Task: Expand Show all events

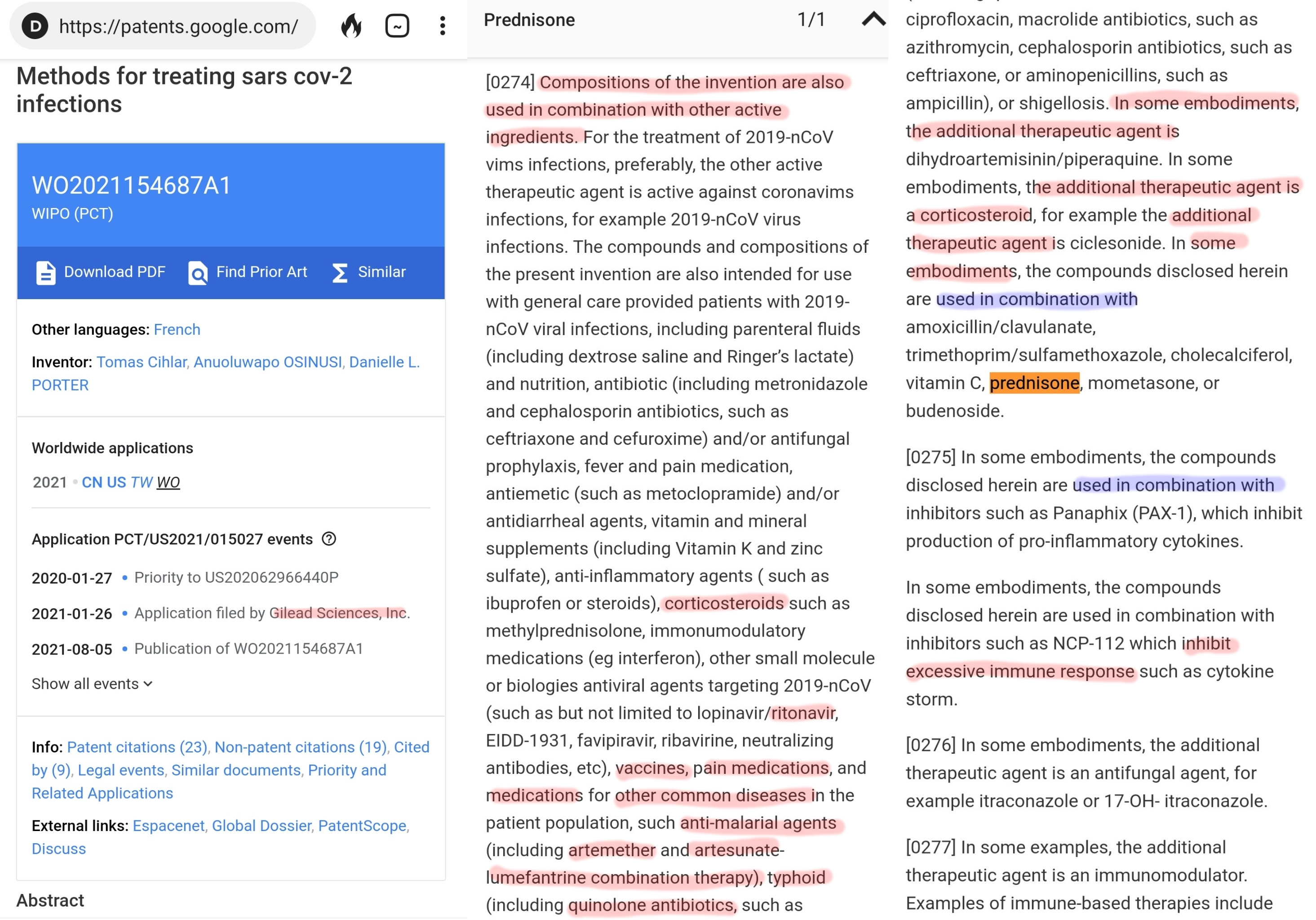Action: pyautogui.click(x=92, y=683)
